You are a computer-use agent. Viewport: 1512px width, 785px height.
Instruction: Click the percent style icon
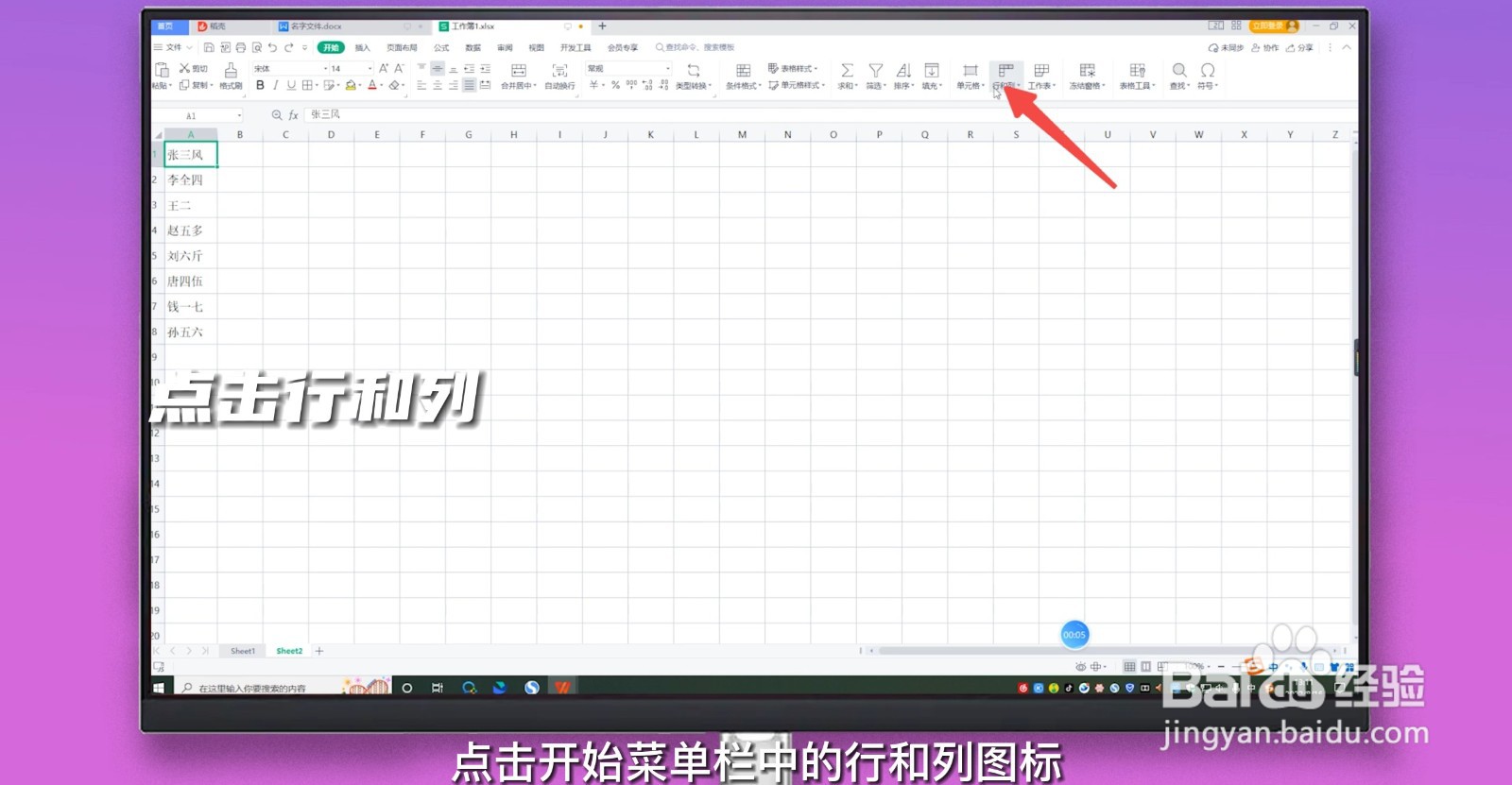click(x=615, y=85)
